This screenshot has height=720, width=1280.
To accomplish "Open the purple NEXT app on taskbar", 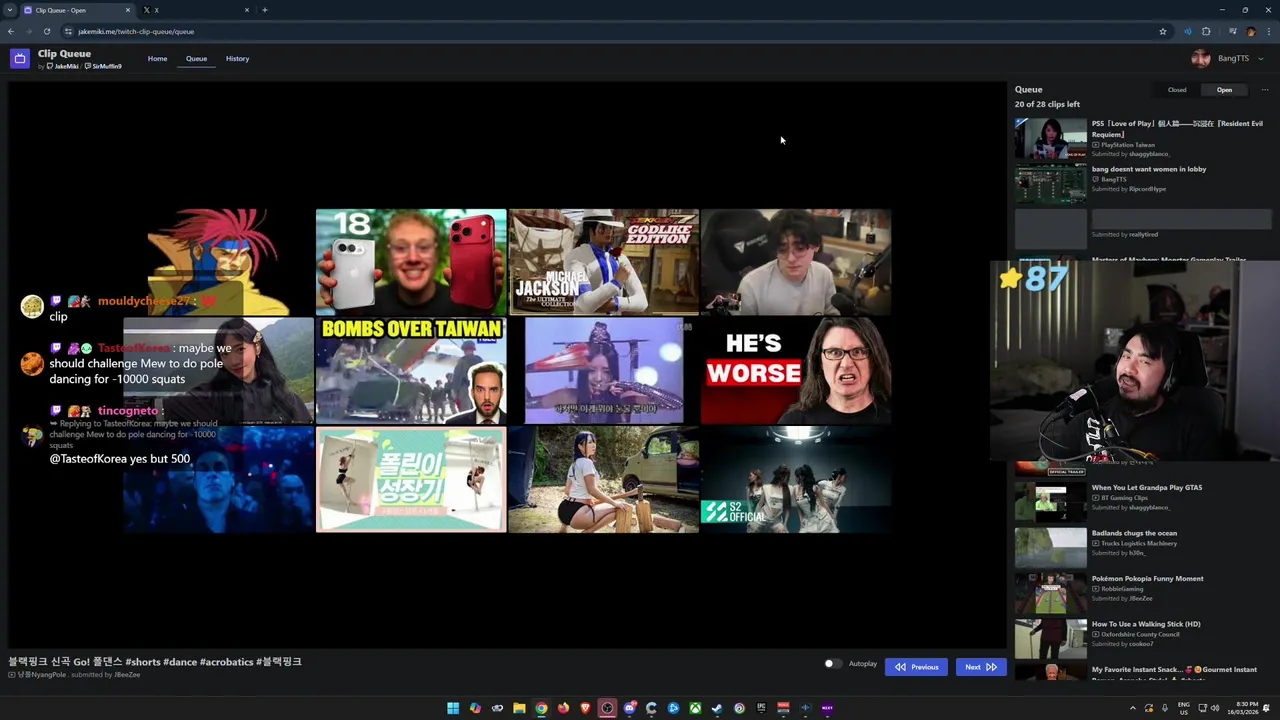I will point(827,708).
